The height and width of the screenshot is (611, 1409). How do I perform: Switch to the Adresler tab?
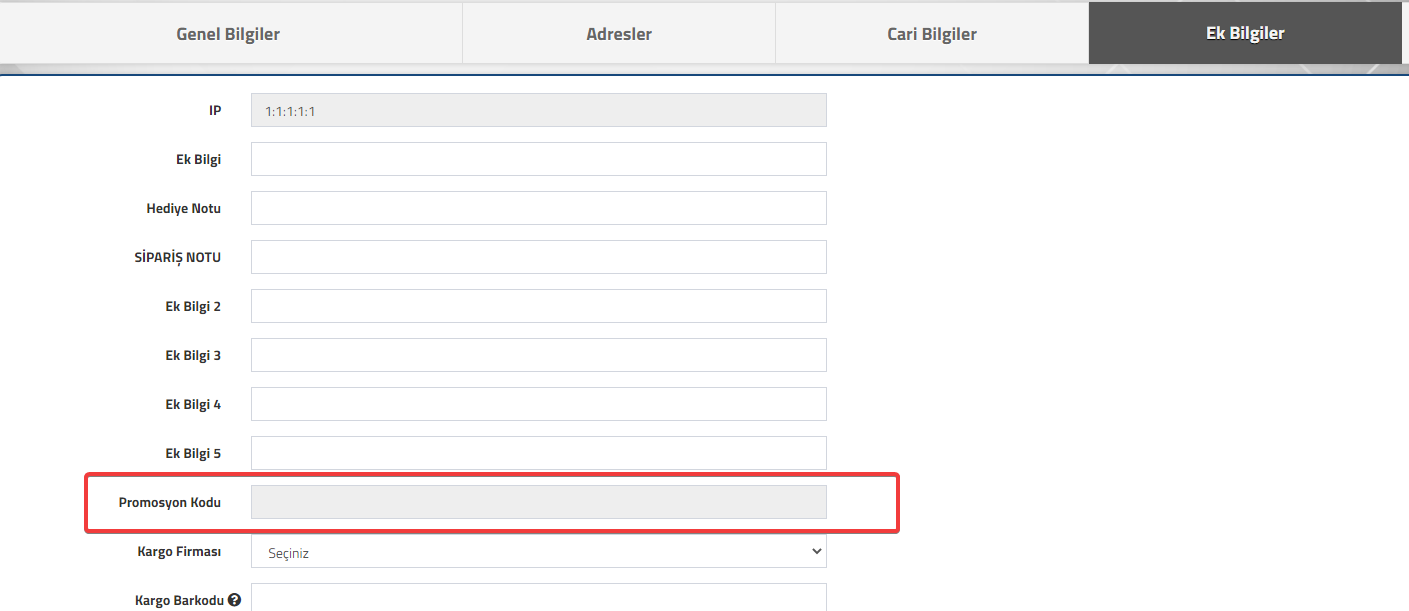click(x=619, y=34)
